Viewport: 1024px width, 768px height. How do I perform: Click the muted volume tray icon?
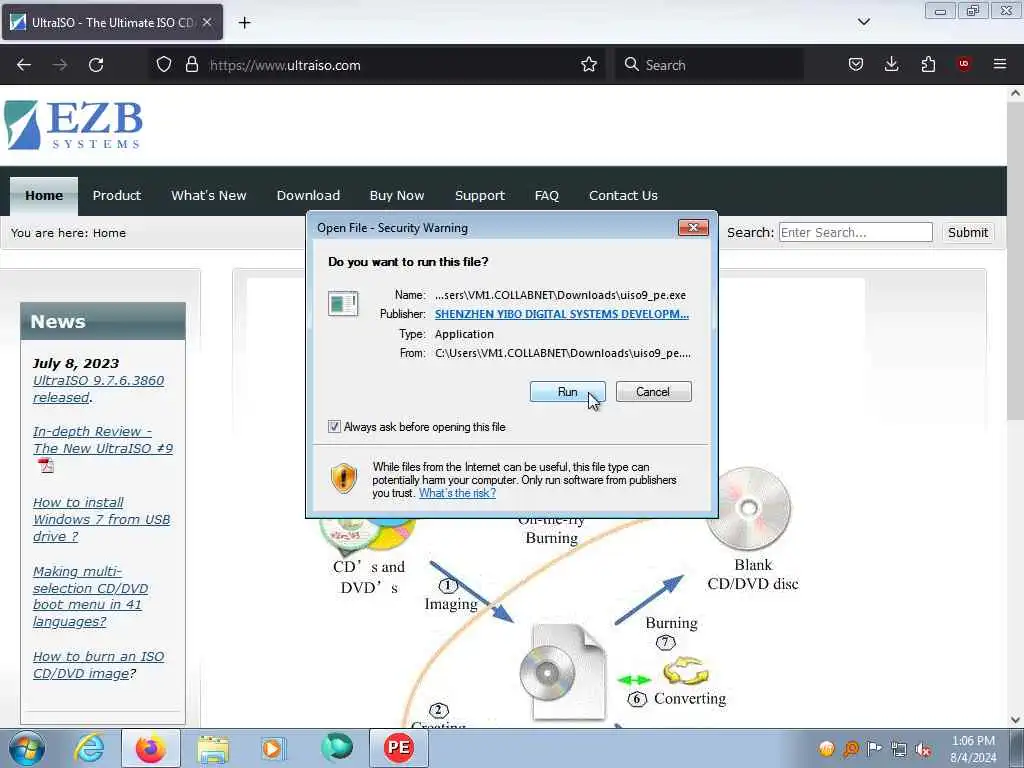pos(923,750)
